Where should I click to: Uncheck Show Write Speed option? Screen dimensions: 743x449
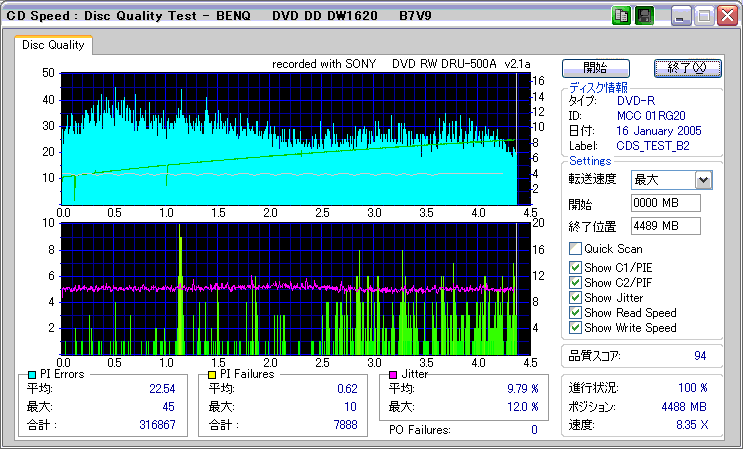coord(575,327)
